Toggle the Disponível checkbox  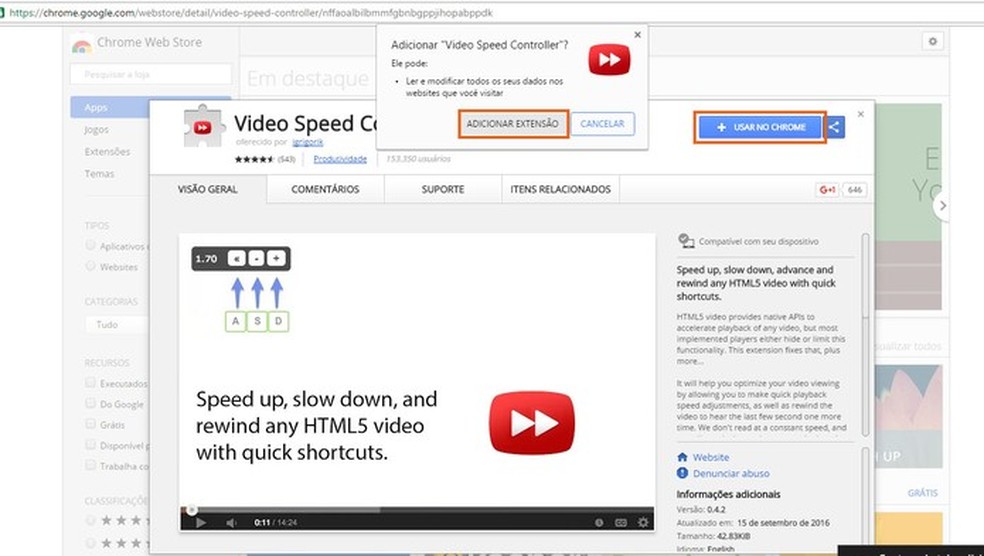tap(90, 444)
